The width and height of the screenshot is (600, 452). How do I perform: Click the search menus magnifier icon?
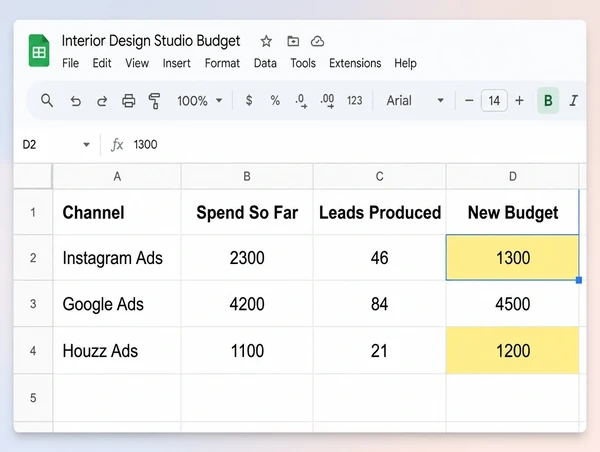coord(47,101)
